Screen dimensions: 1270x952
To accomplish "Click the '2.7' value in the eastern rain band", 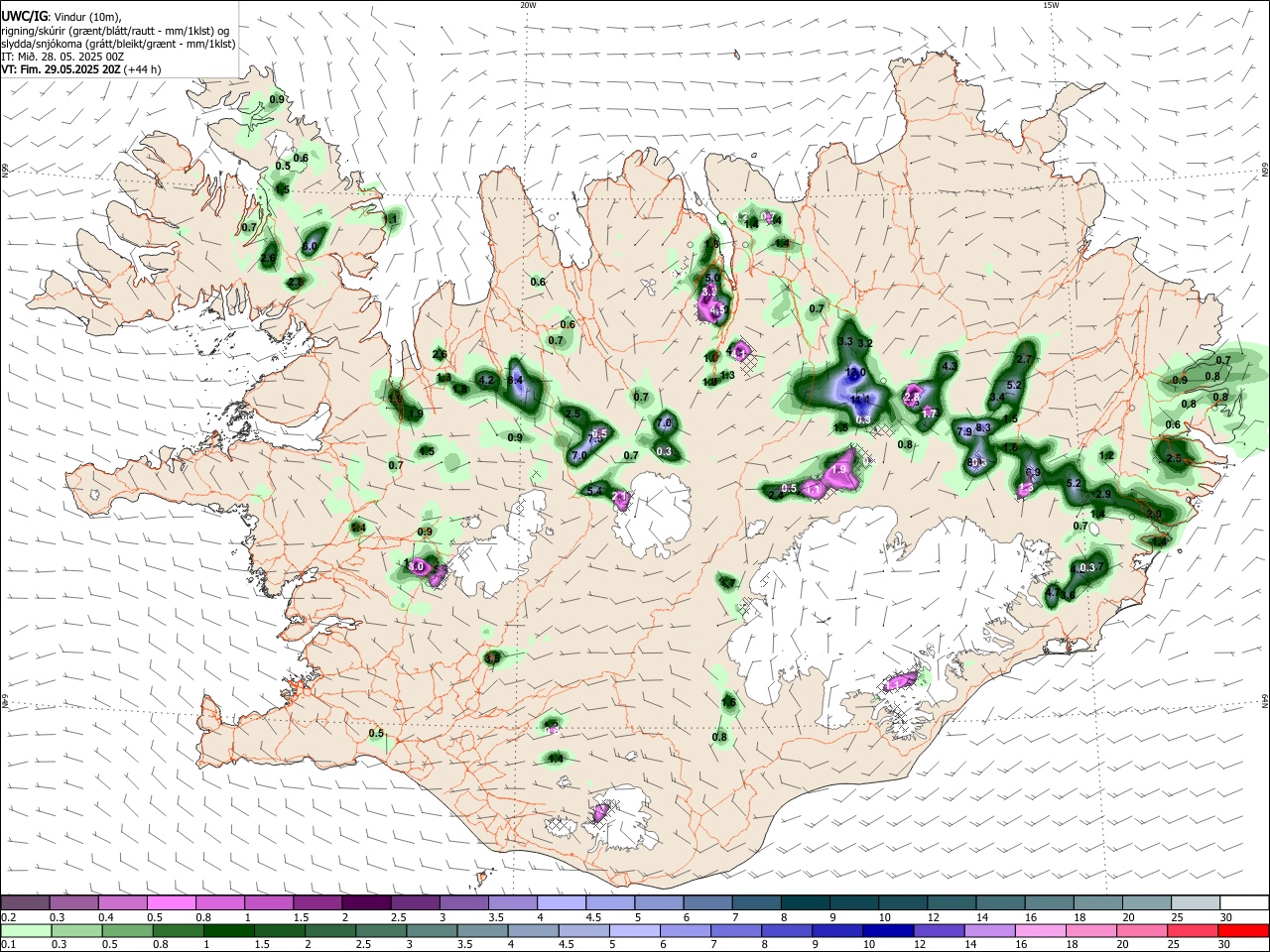I will (1026, 359).
